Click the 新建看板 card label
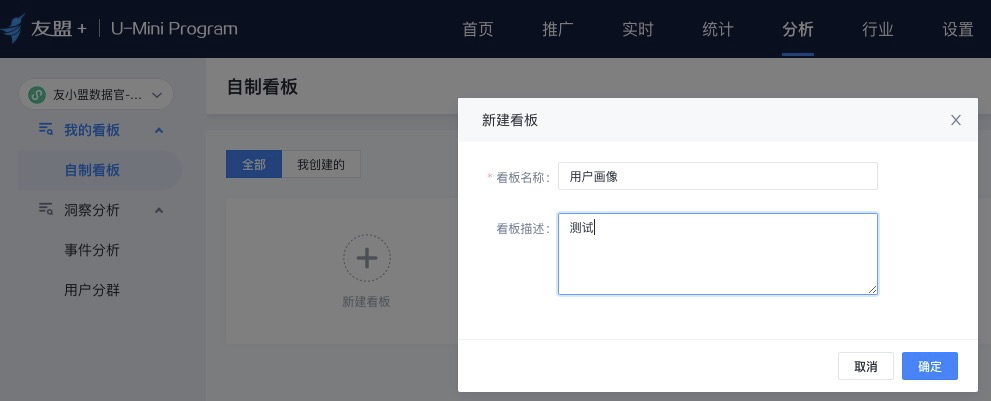This screenshot has height=401, width=991. tap(367, 302)
